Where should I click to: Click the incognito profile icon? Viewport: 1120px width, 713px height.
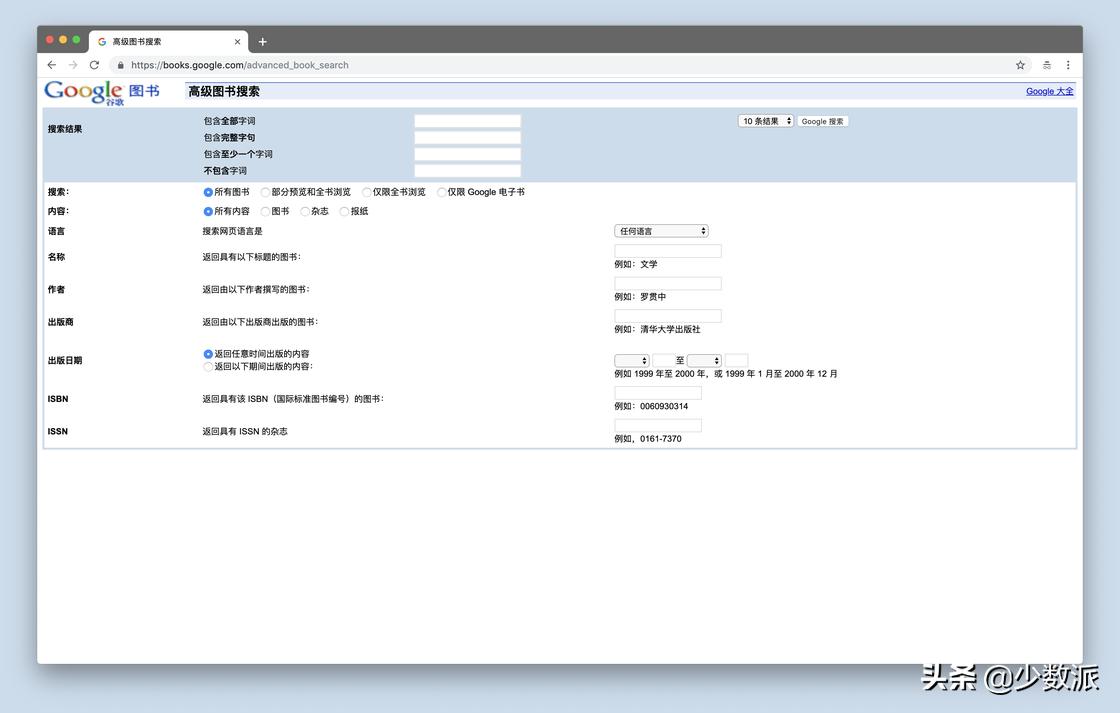pyautogui.click(x=1047, y=65)
